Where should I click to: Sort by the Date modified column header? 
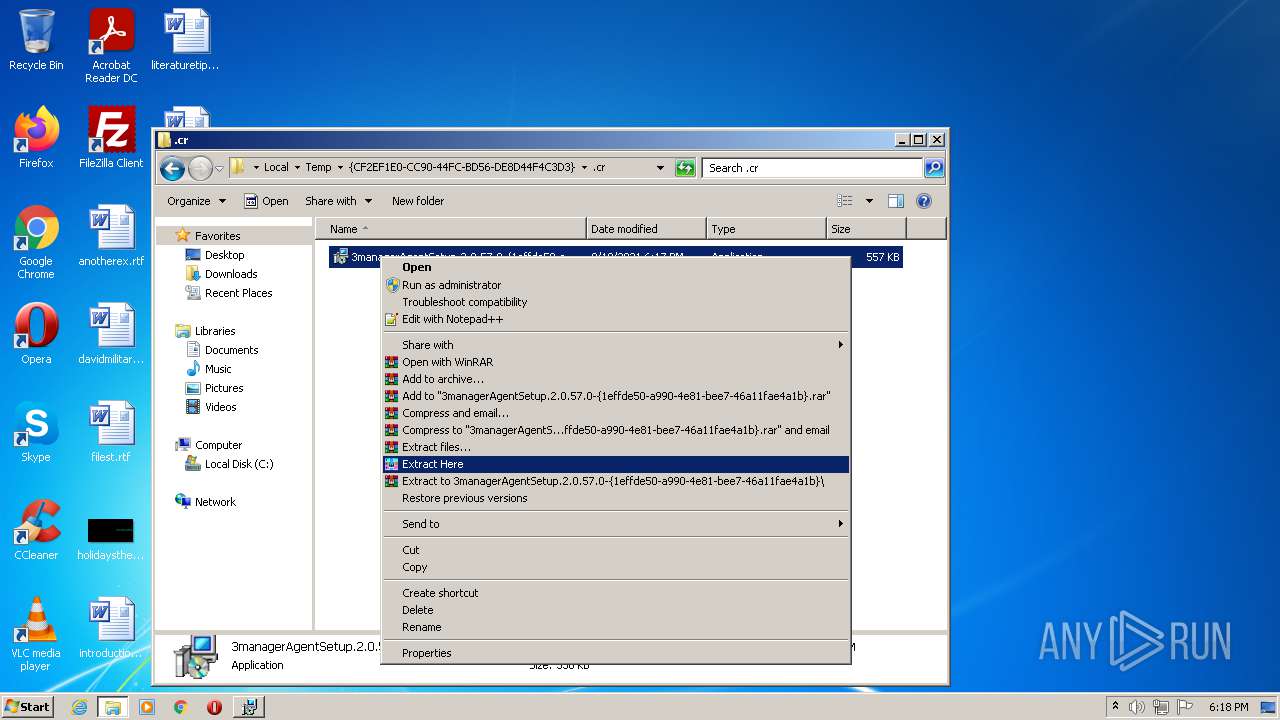(x=646, y=229)
